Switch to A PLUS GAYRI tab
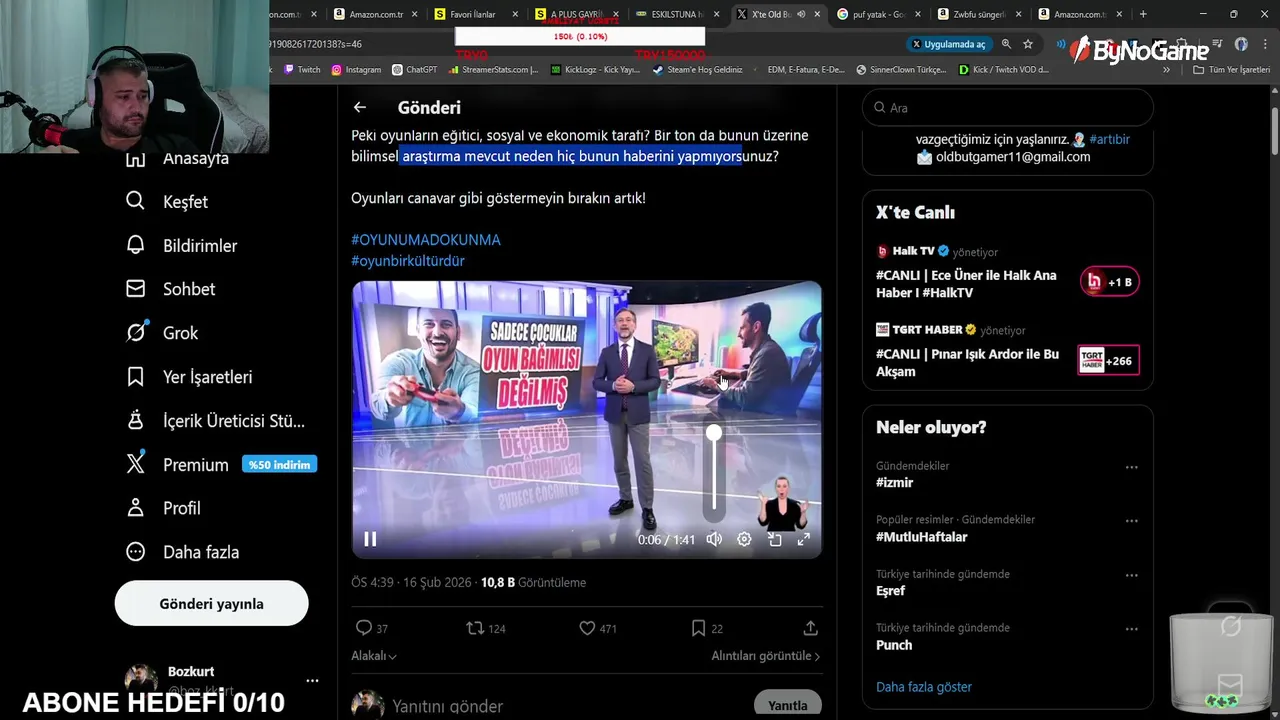 point(573,14)
